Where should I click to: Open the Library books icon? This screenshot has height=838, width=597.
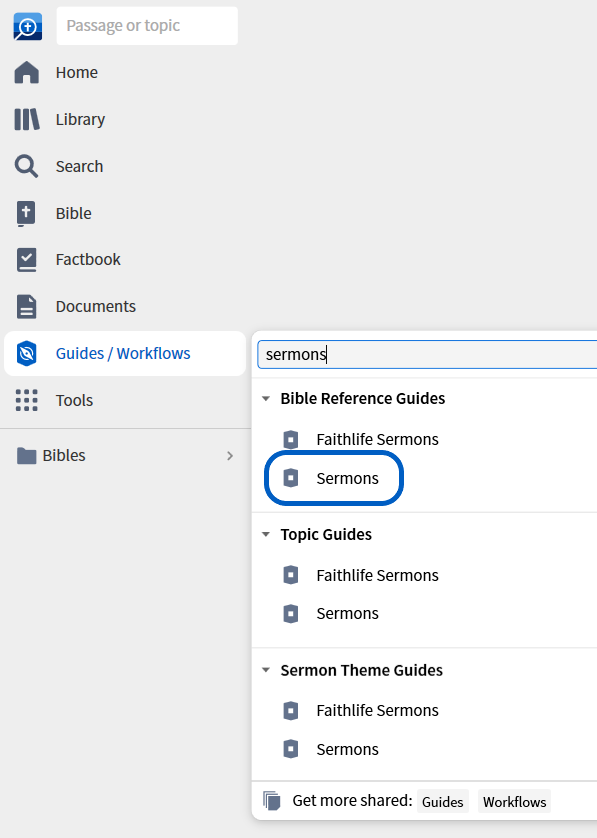click(x=27, y=119)
